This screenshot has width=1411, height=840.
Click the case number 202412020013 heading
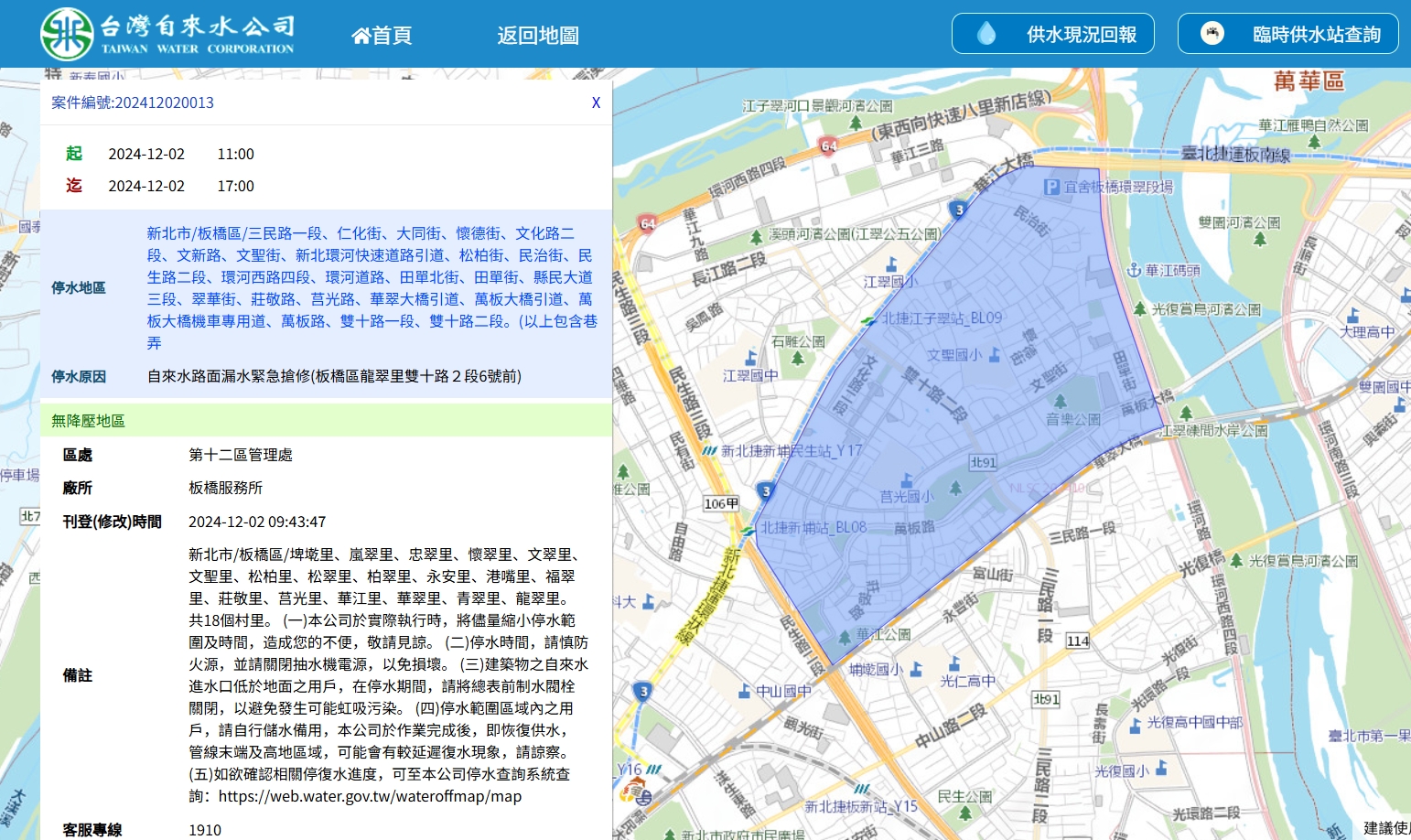pos(133,102)
